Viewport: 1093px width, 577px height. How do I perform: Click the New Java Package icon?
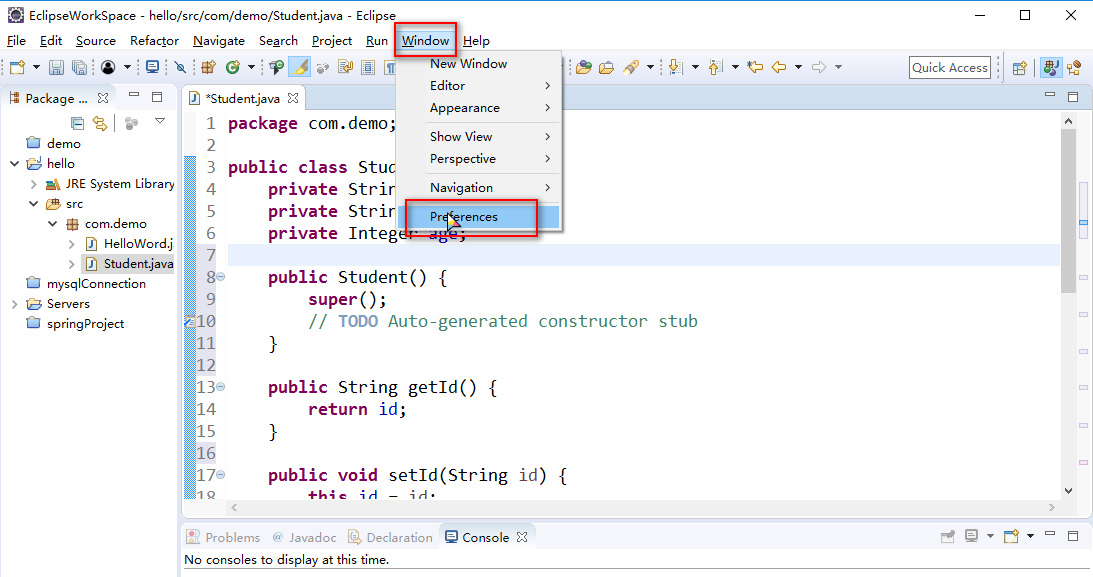(x=208, y=67)
